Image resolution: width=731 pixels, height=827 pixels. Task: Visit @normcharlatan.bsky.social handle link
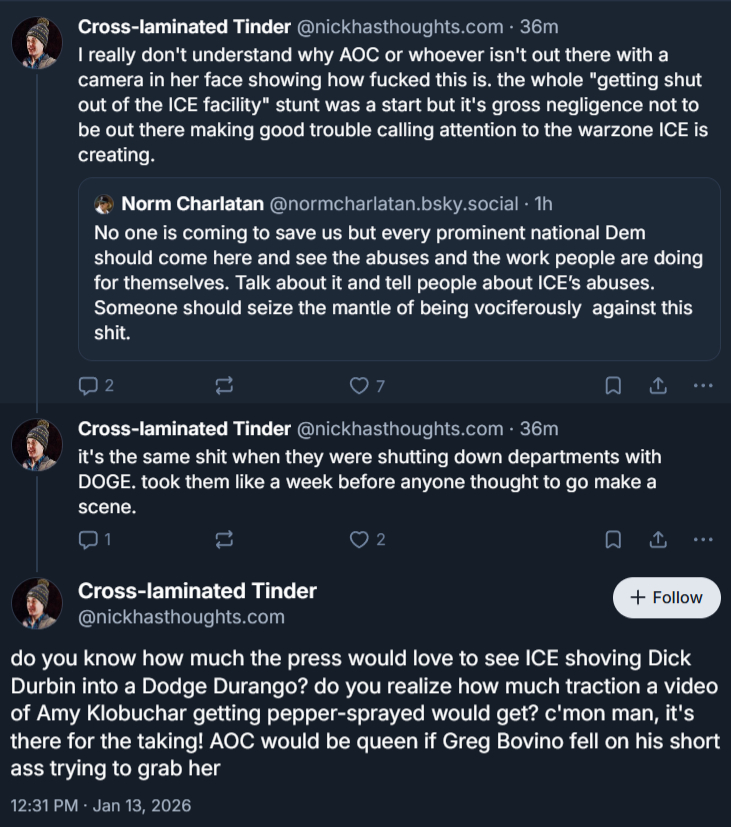[398, 204]
